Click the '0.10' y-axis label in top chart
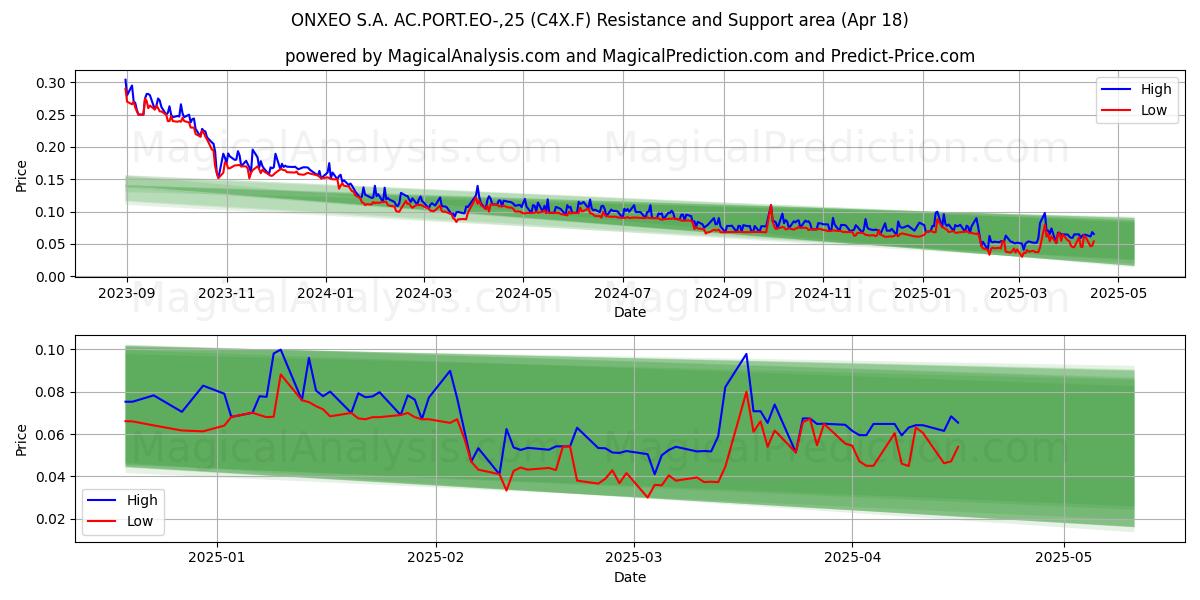 click(x=50, y=212)
